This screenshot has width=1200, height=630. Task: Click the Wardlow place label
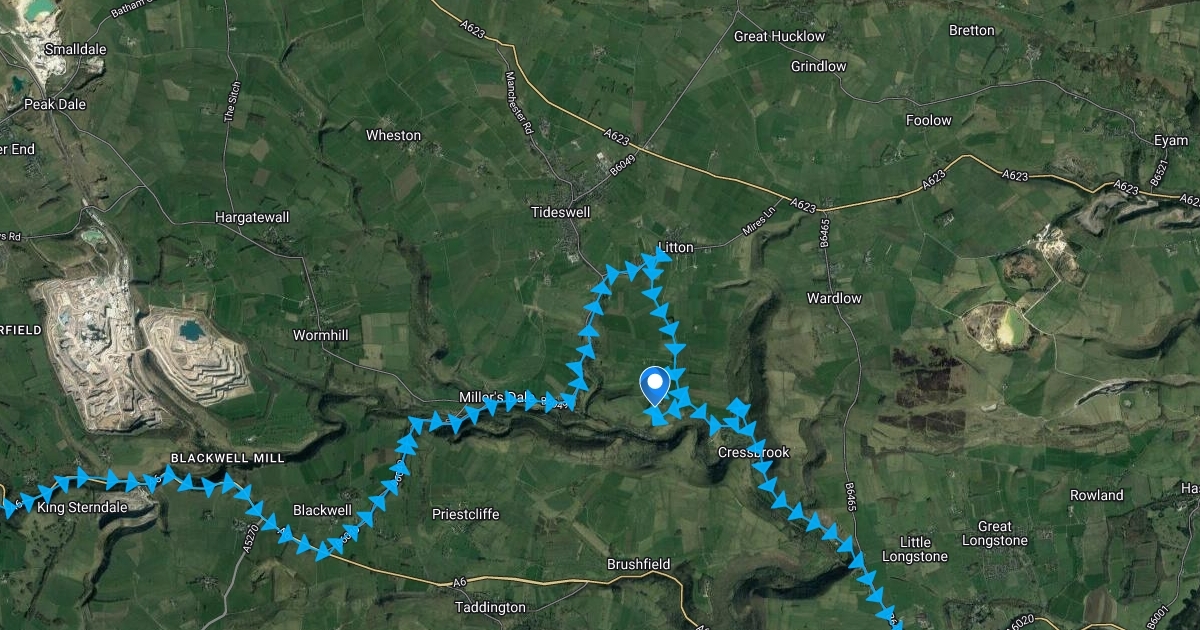[834, 298]
